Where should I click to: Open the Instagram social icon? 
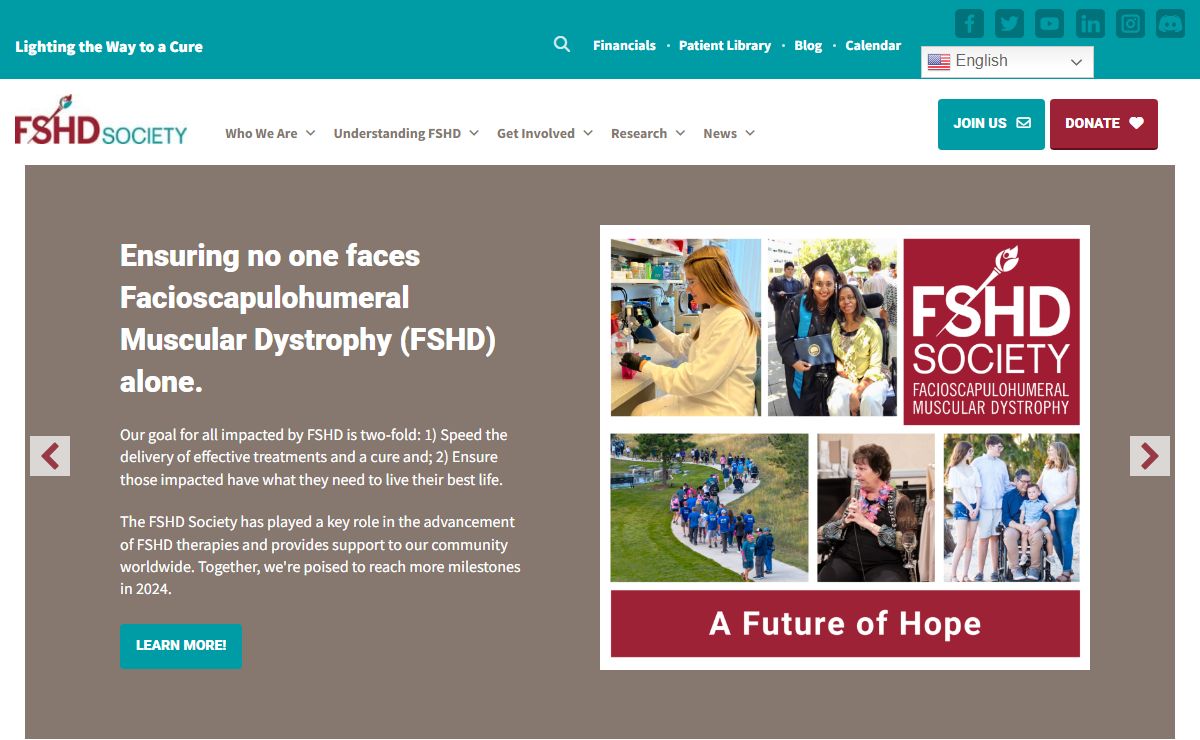[1130, 23]
